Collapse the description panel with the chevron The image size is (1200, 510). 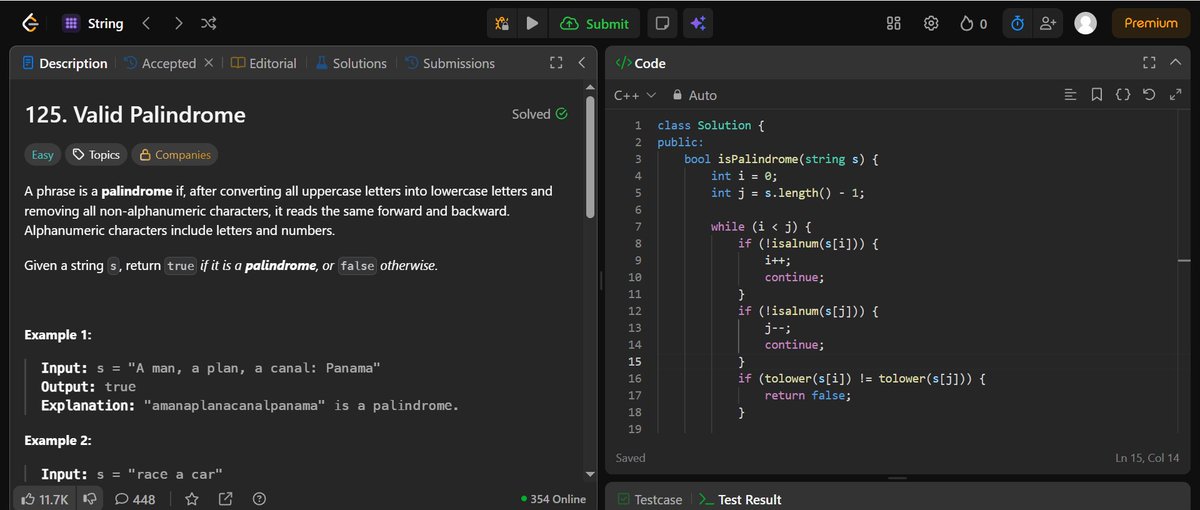[582, 63]
